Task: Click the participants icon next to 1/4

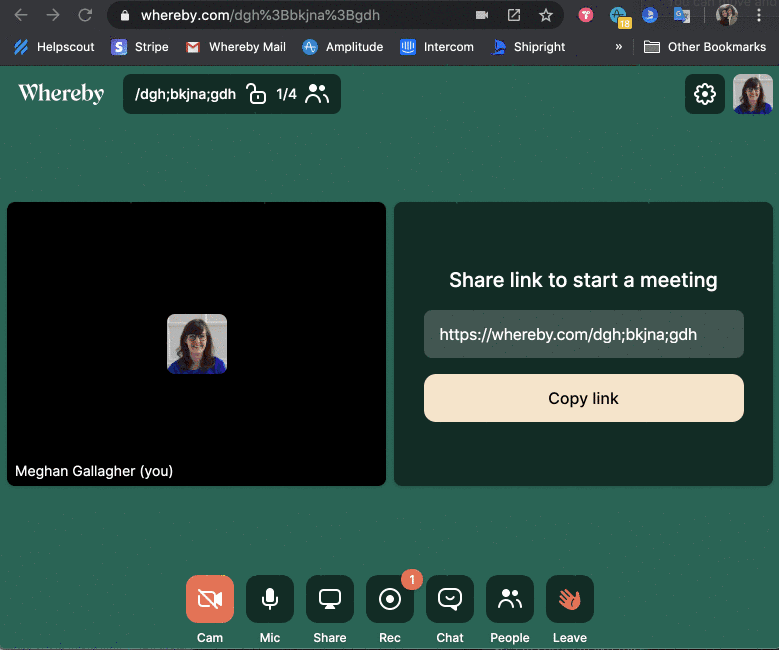Action: click(317, 94)
